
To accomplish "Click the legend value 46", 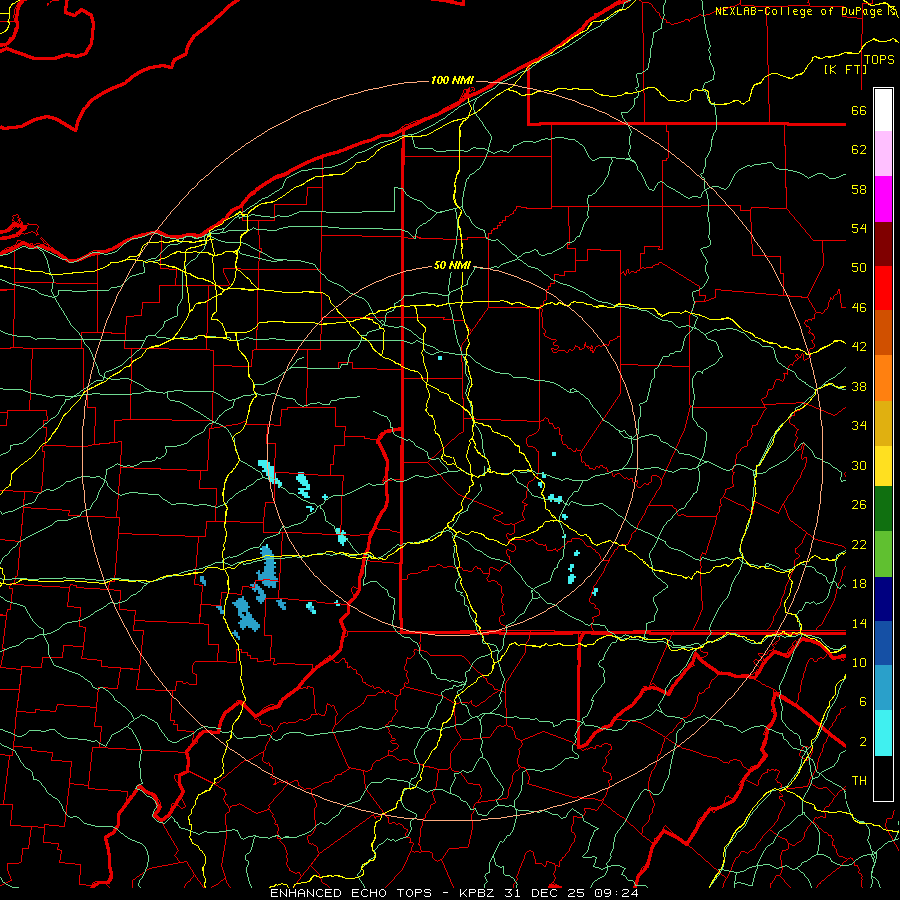I will (859, 308).
